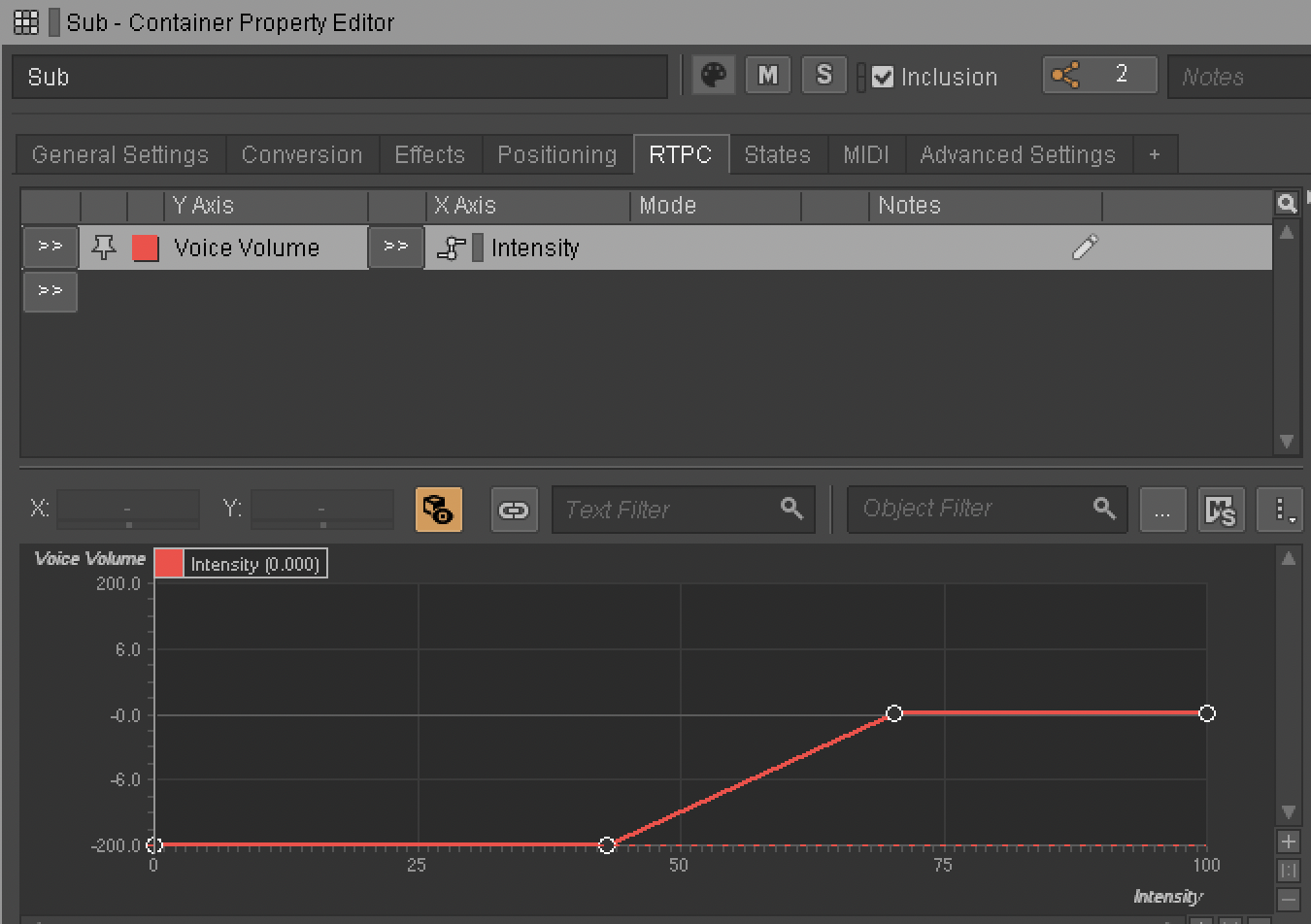Toggle Solo on the Sub container
Image resolution: width=1311 pixels, height=924 pixels.
point(824,76)
